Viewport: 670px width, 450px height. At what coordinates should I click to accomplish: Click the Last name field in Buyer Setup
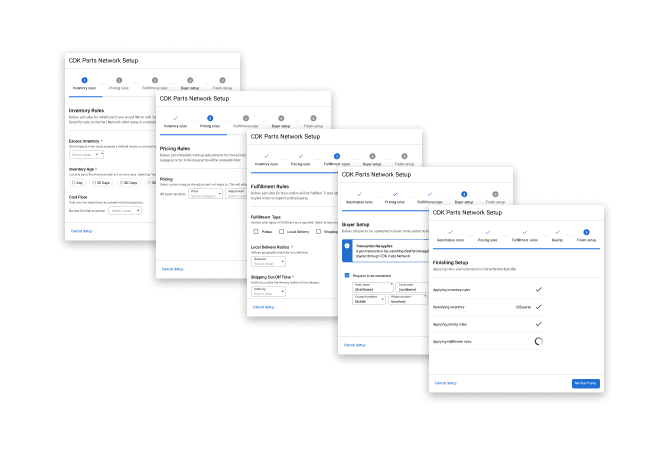(413, 287)
